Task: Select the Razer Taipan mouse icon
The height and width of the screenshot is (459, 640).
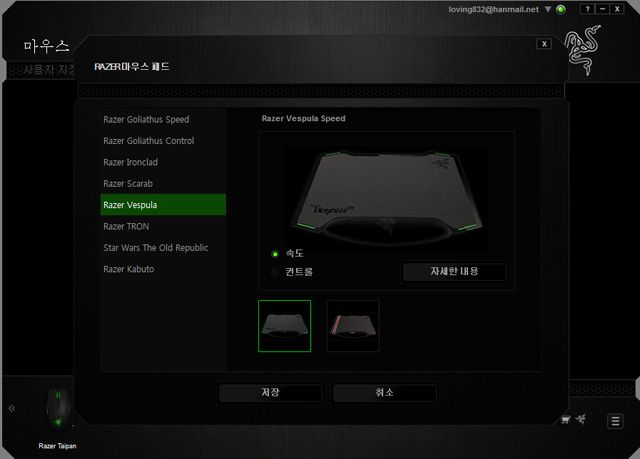Action: click(57, 410)
